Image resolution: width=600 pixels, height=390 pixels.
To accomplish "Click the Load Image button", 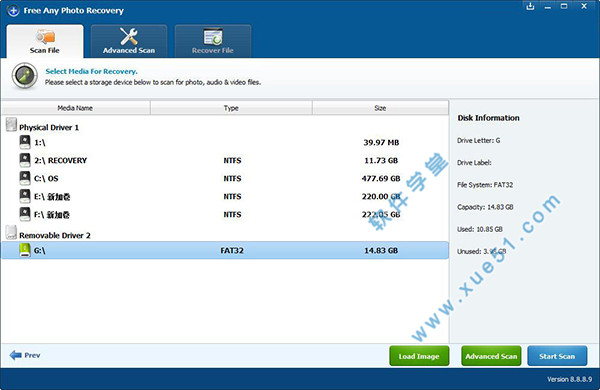I will coord(419,356).
